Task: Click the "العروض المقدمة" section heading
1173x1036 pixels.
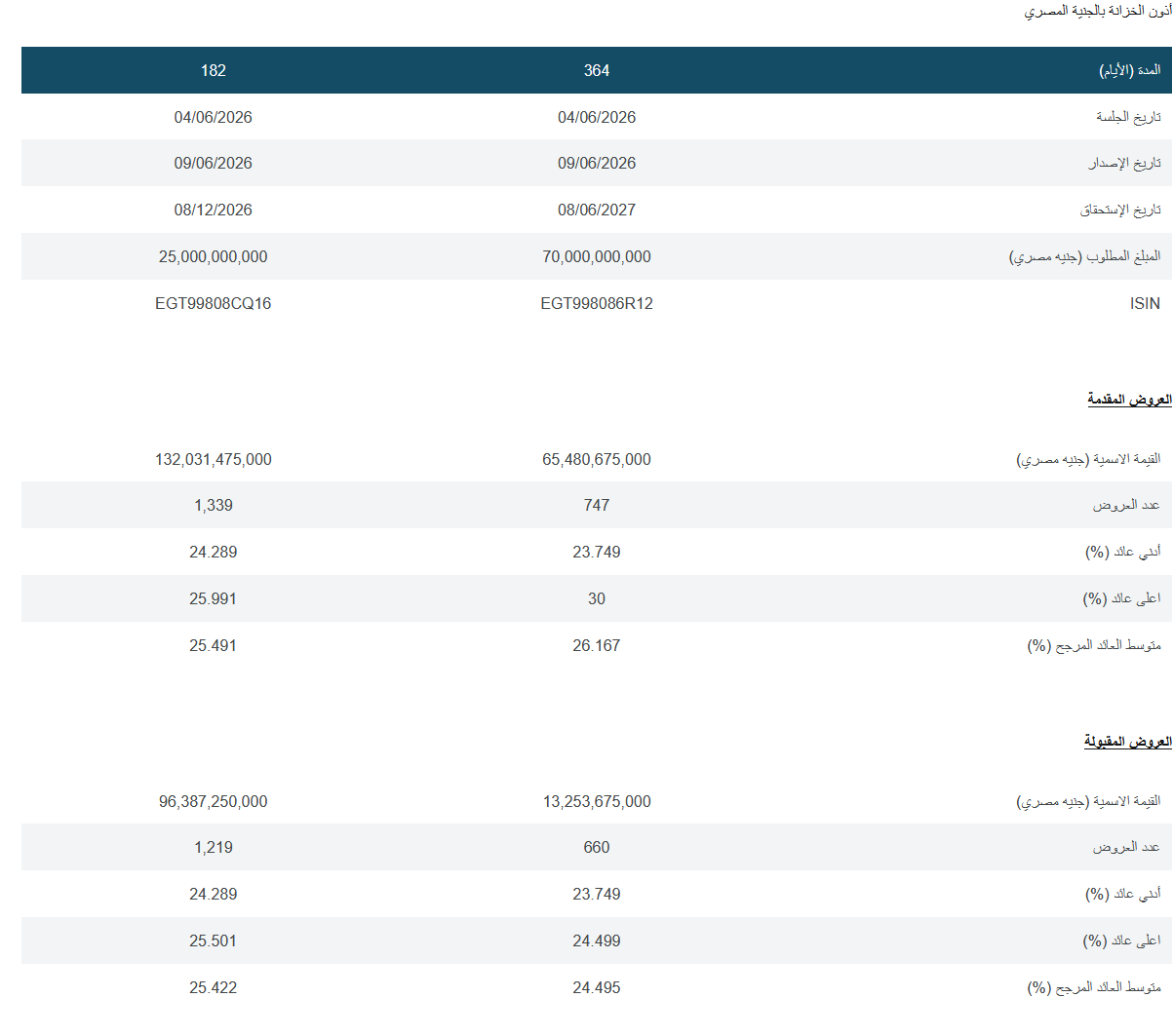Action: [1129, 400]
